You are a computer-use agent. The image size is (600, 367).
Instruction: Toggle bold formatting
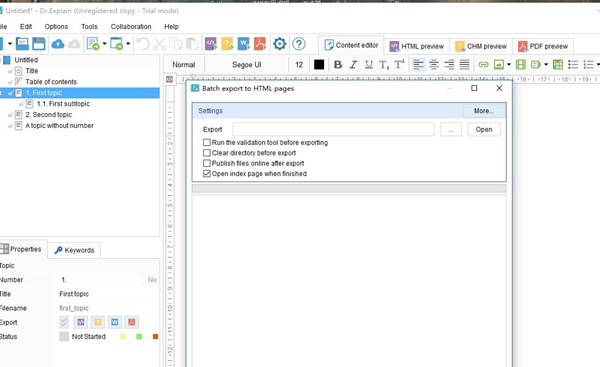tap(338, 65)
